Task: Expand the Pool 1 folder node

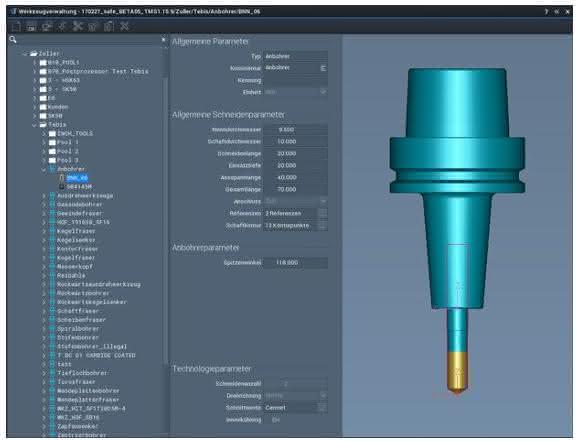Action: coord(43,142)
